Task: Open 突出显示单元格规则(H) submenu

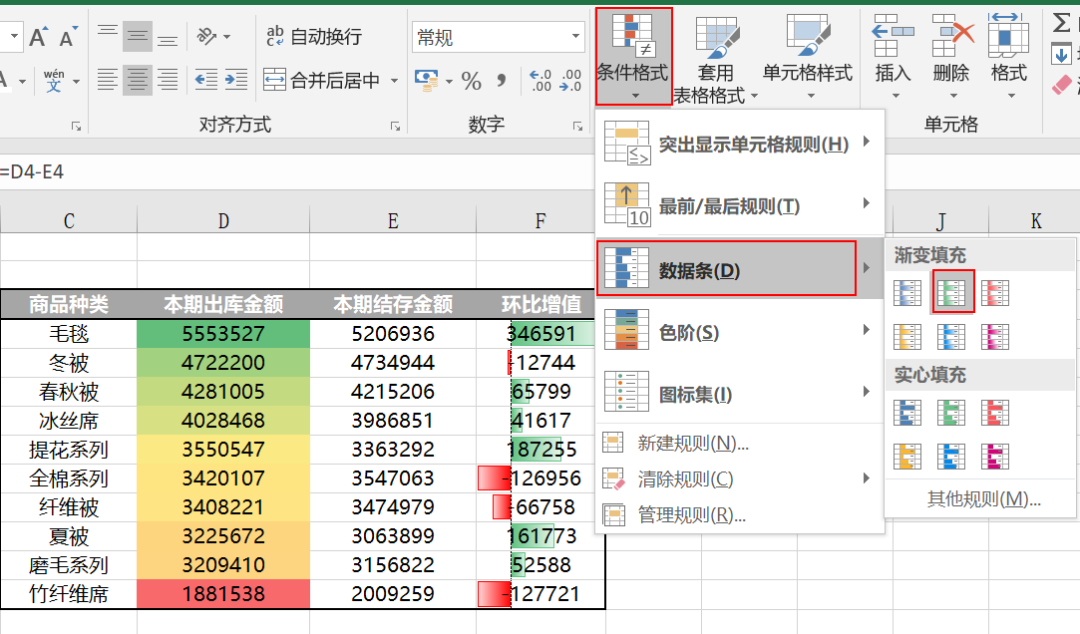Action: coord(740,144)
